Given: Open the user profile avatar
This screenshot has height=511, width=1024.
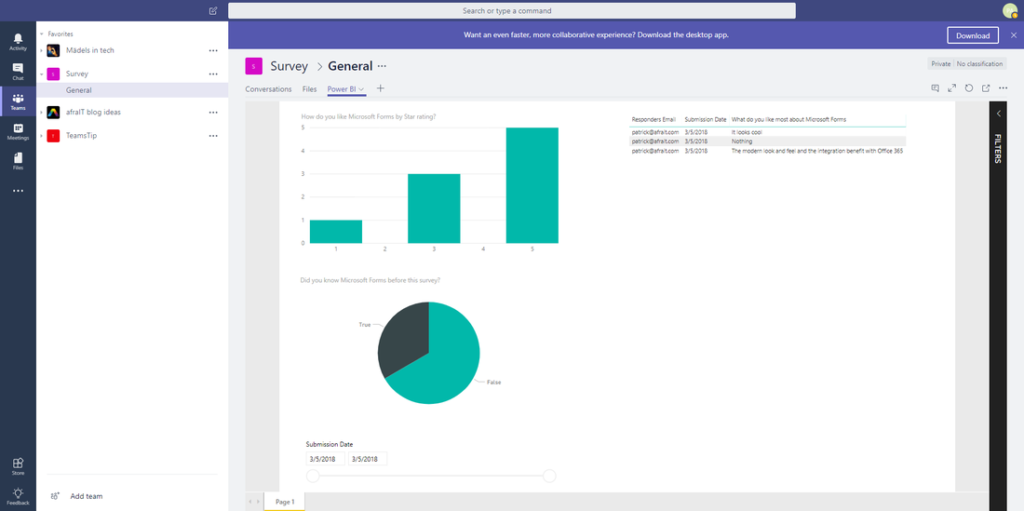Looking at the screenshot, I should pyautogui.click(x=1010, y=10).
